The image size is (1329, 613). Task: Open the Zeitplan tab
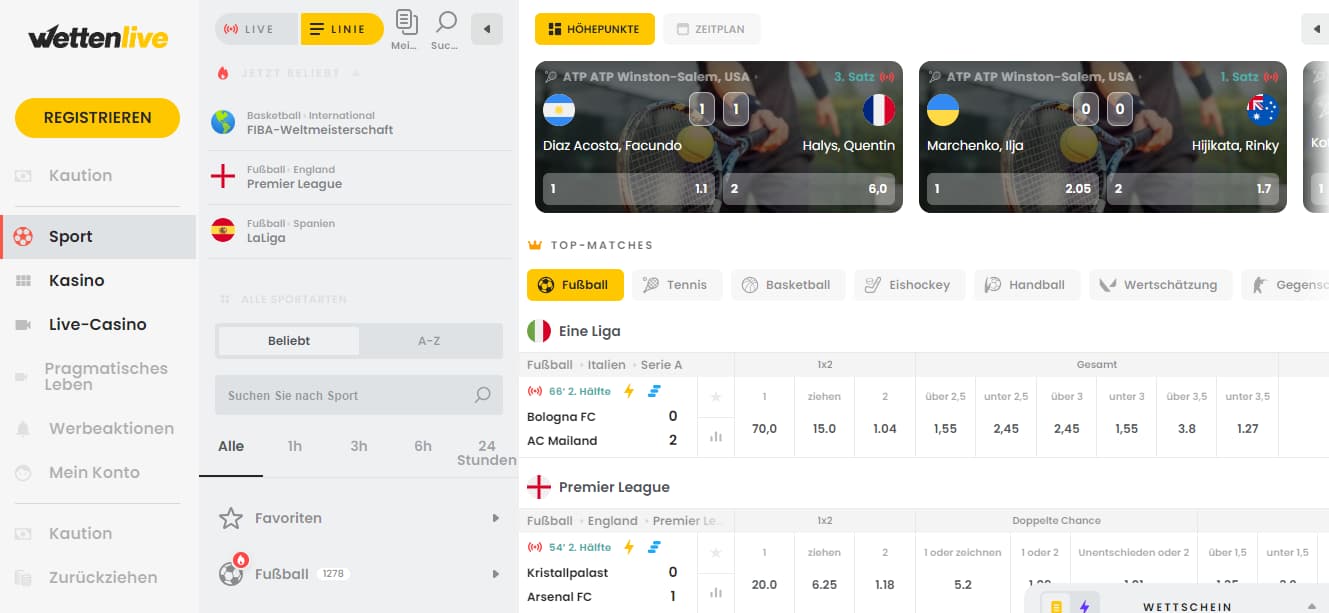712,29
